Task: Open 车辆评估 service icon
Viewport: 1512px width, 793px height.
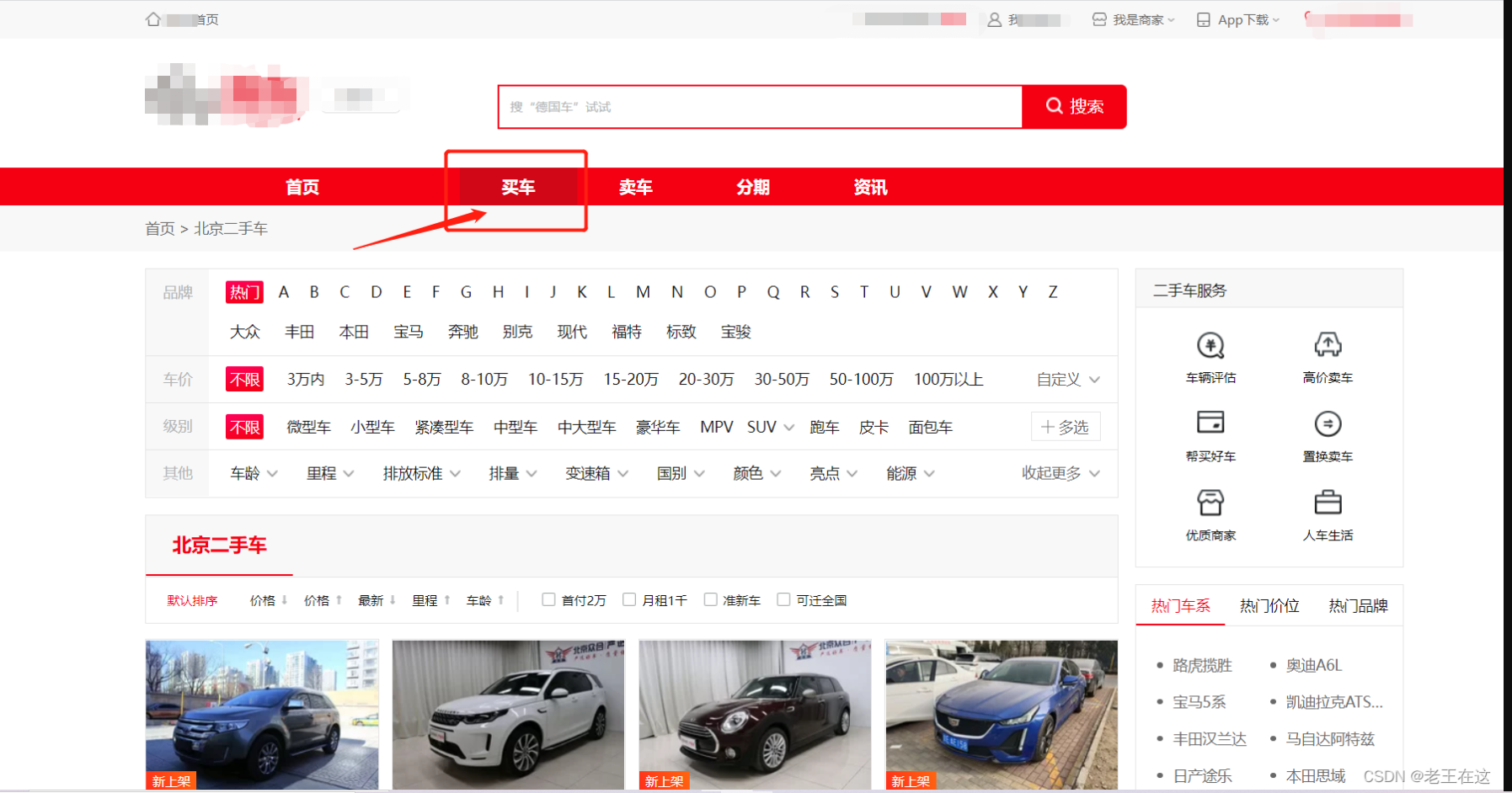Action: [x=1210, y=345]
